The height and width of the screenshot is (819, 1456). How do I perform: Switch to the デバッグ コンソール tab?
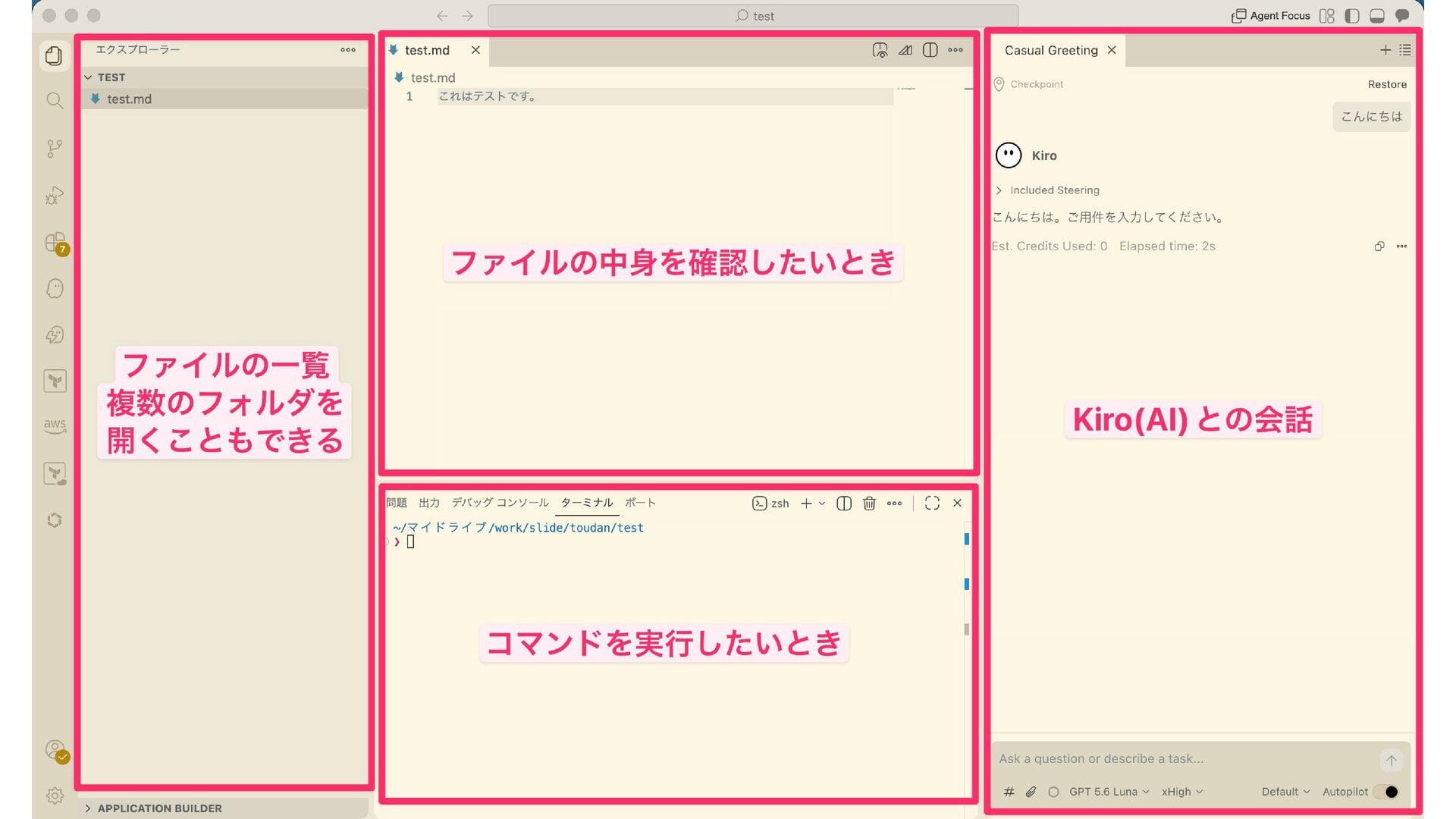[500, 503]
